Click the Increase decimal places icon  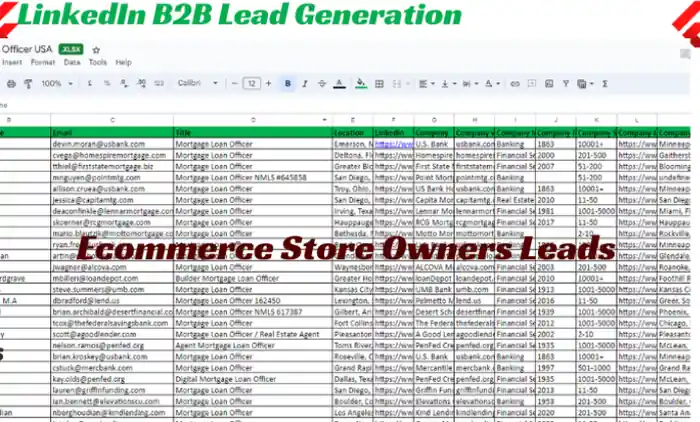click(142, 84)
